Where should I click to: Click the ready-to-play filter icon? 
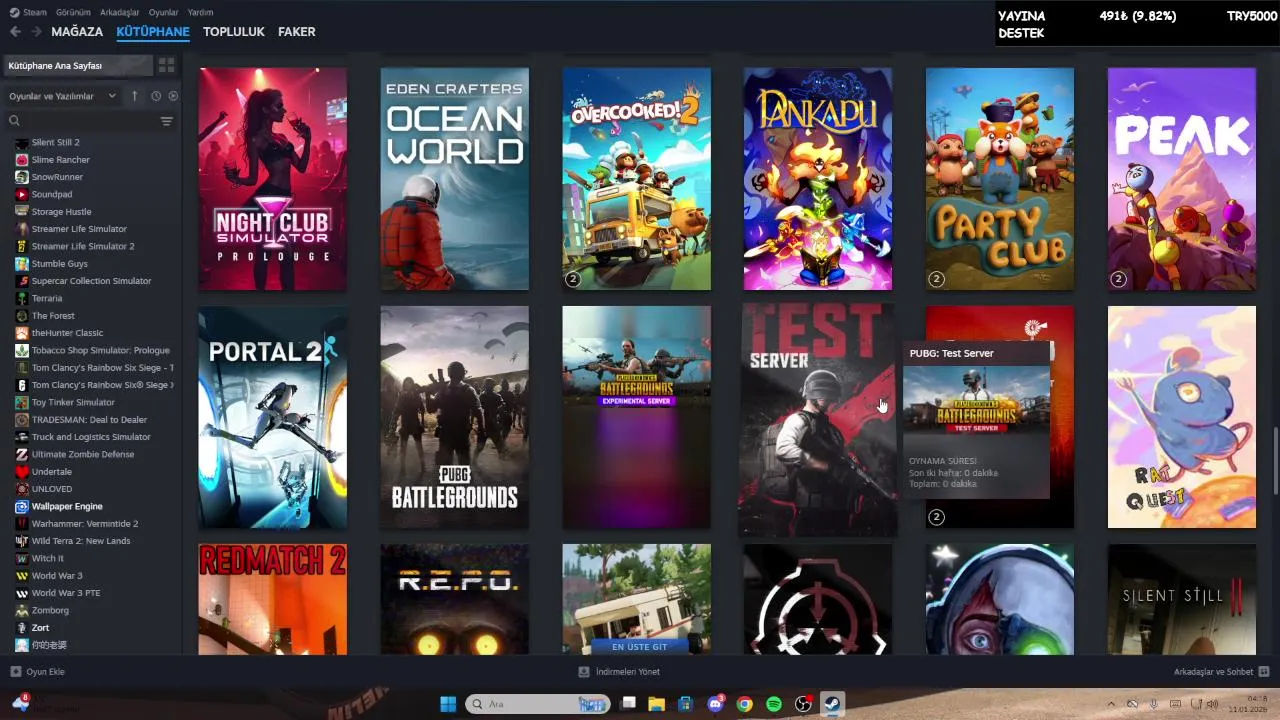(x=173, y=96)
